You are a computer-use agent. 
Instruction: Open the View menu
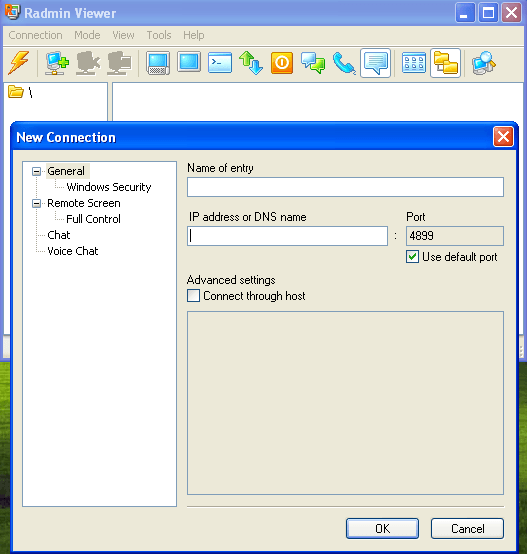coord(123,35)
